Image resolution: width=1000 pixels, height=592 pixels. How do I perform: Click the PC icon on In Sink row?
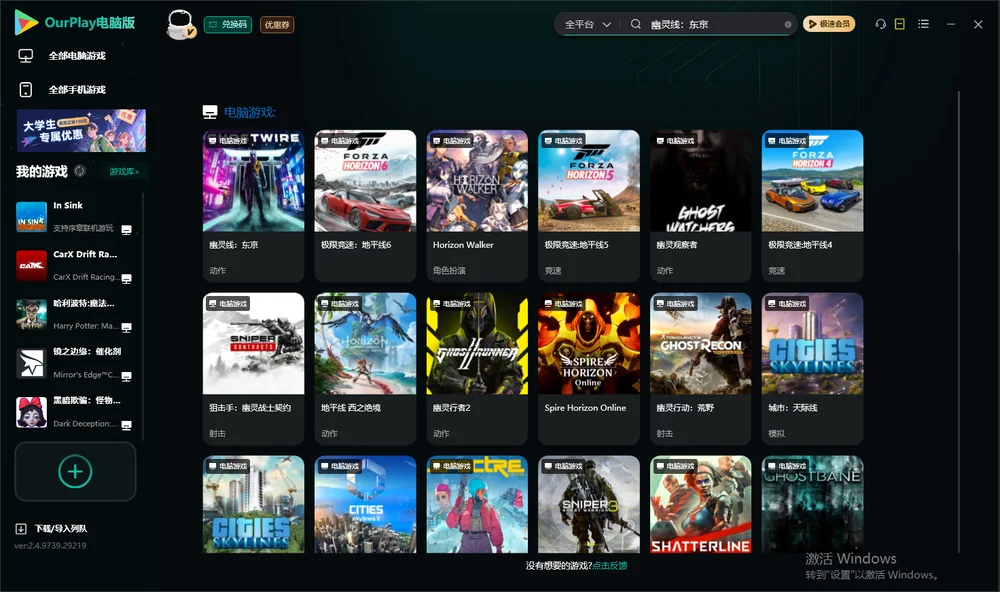pyautogui.click(x=126, y=230)
